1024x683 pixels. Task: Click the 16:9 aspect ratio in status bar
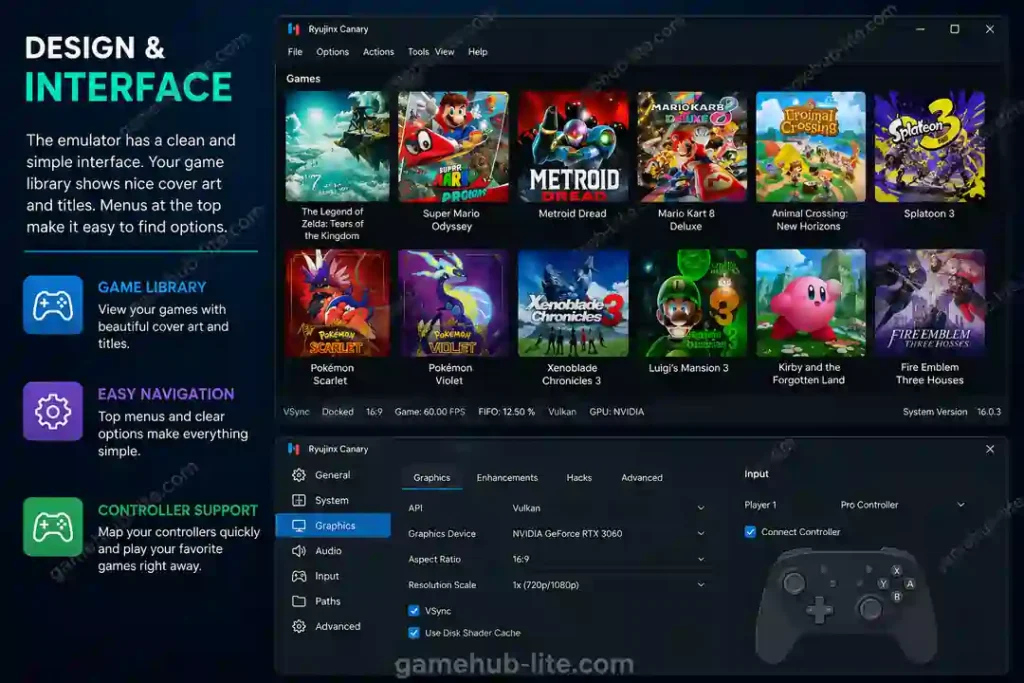(x=374, y=411)
